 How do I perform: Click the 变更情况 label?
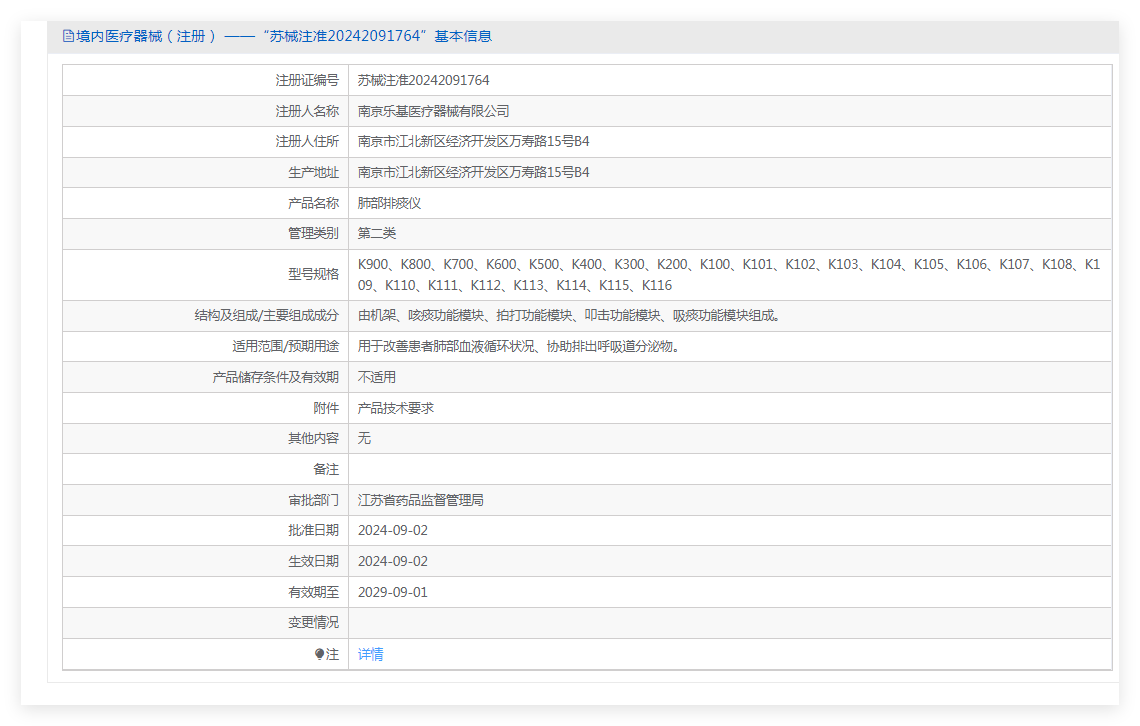pyautogui.click(x=313, y=622)
